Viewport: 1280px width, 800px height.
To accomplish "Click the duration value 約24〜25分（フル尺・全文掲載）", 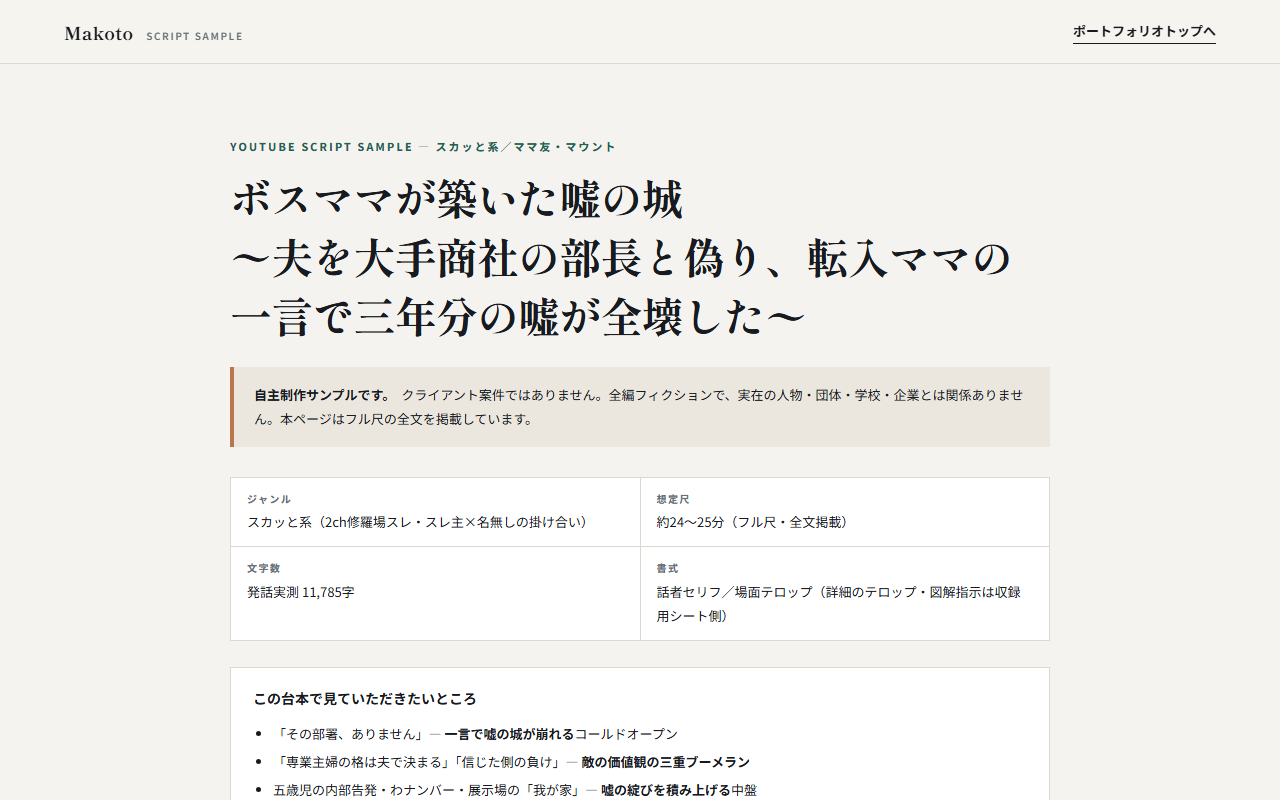I will [755, 522].
